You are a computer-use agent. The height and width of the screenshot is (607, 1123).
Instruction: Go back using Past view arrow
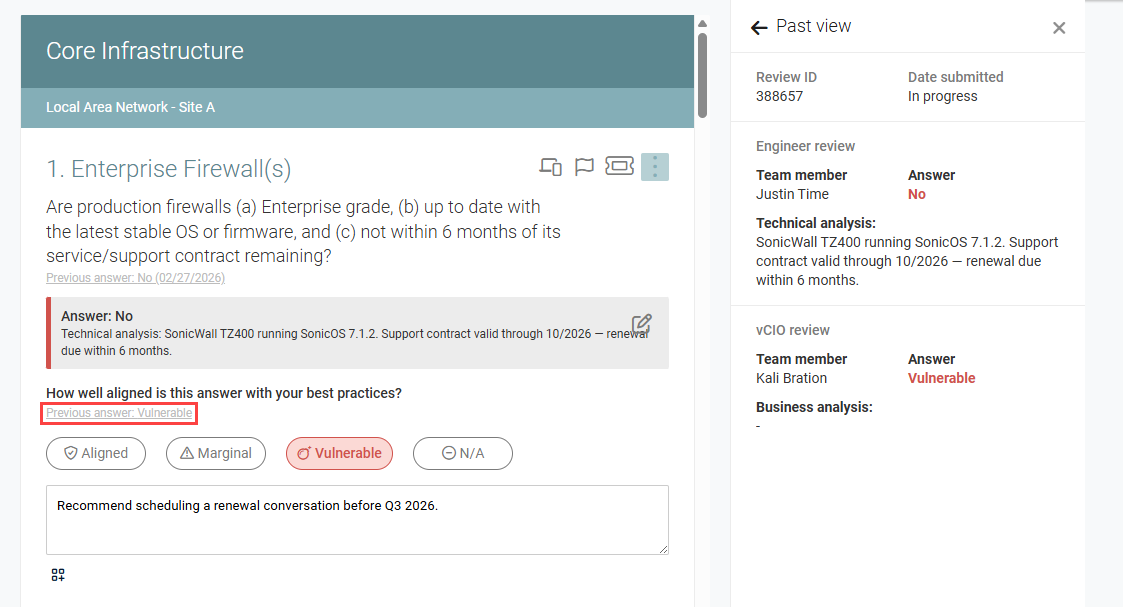[x=758, y=27]
